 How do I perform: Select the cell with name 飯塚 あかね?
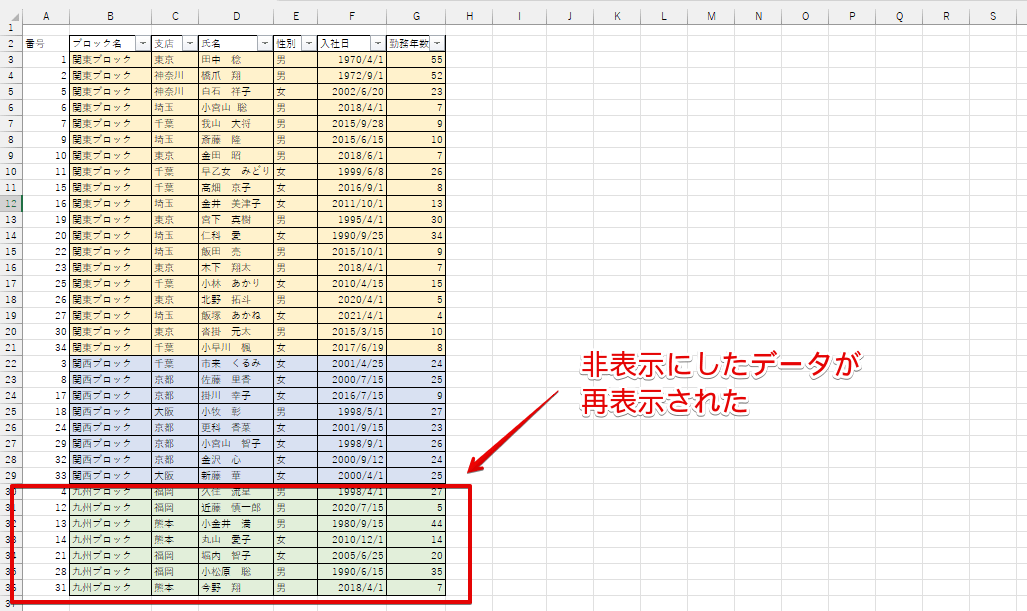pyautogui.click(x=236, y=316)
